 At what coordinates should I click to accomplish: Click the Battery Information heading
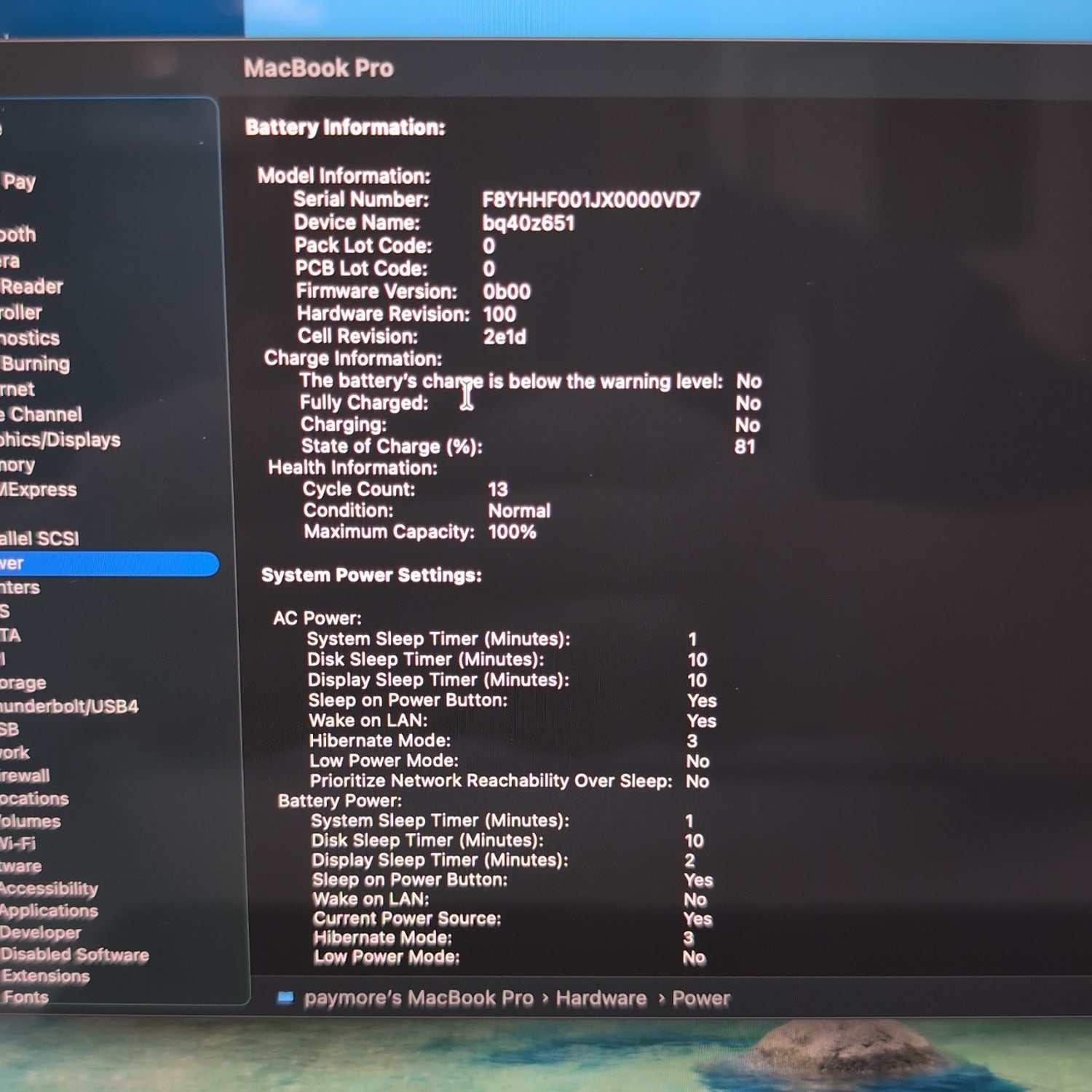pos(345,127)
